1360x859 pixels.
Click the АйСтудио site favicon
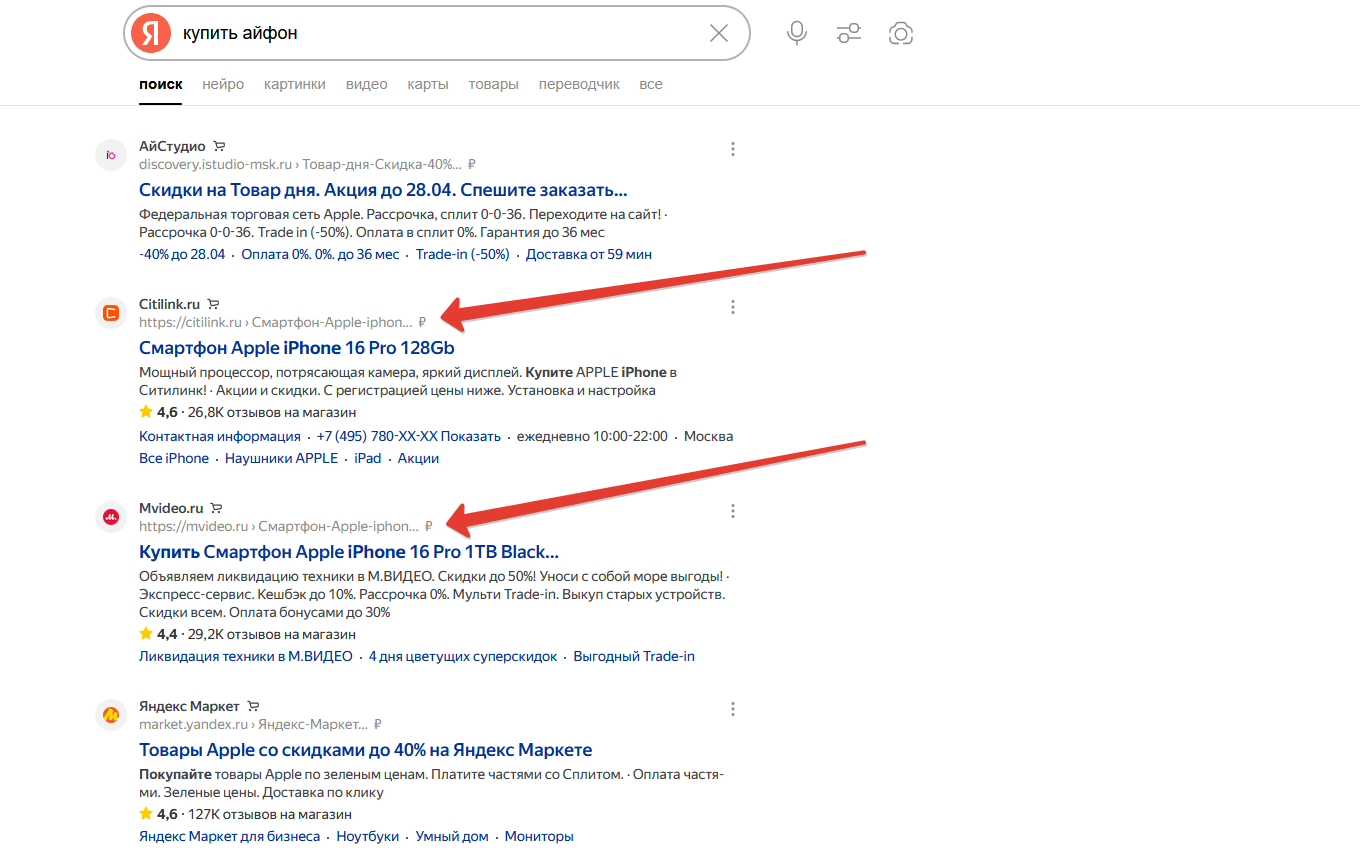[x=110, y=155]
